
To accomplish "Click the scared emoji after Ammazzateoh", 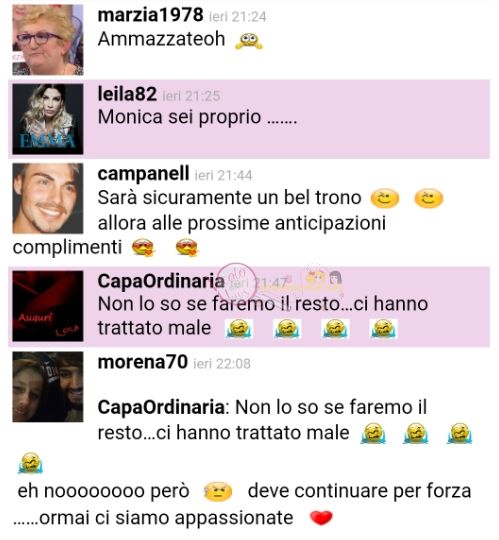I will coord(249,41).
